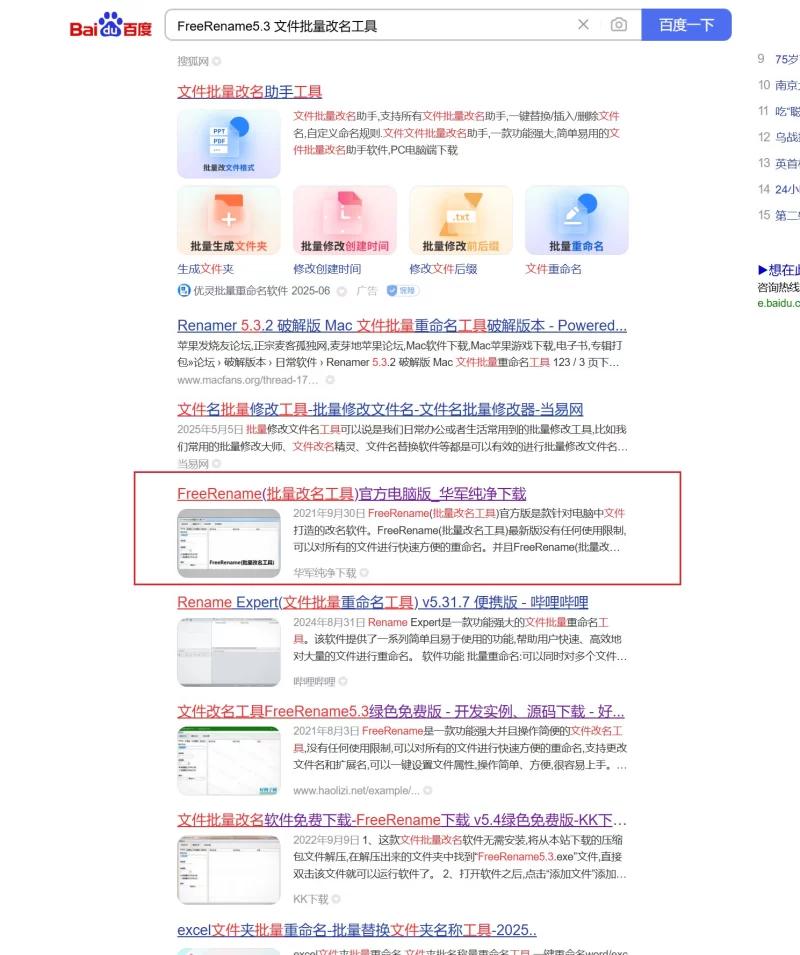Click the KK下载 result thumbnail
800x955 pixels.
click(229, 870)
